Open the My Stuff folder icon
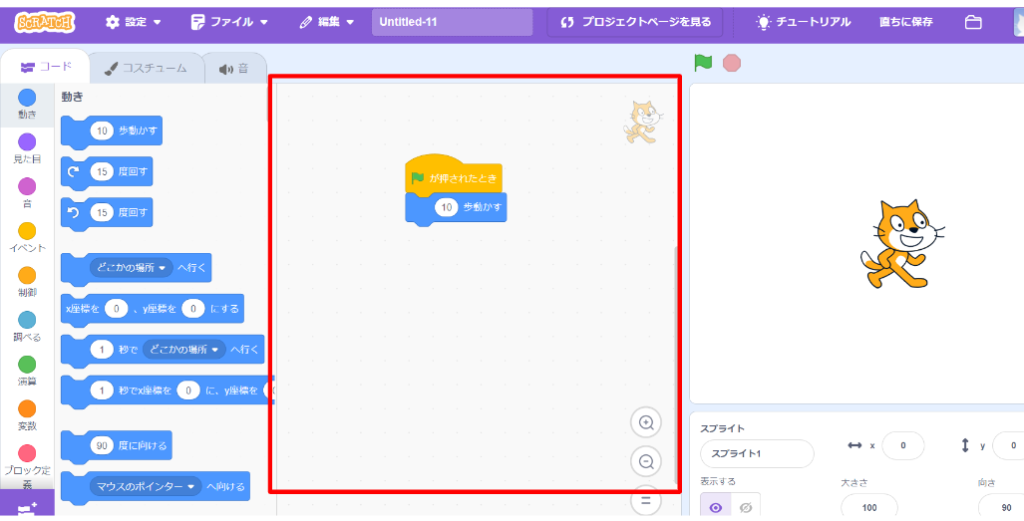1024x521 pixels. 974,22
